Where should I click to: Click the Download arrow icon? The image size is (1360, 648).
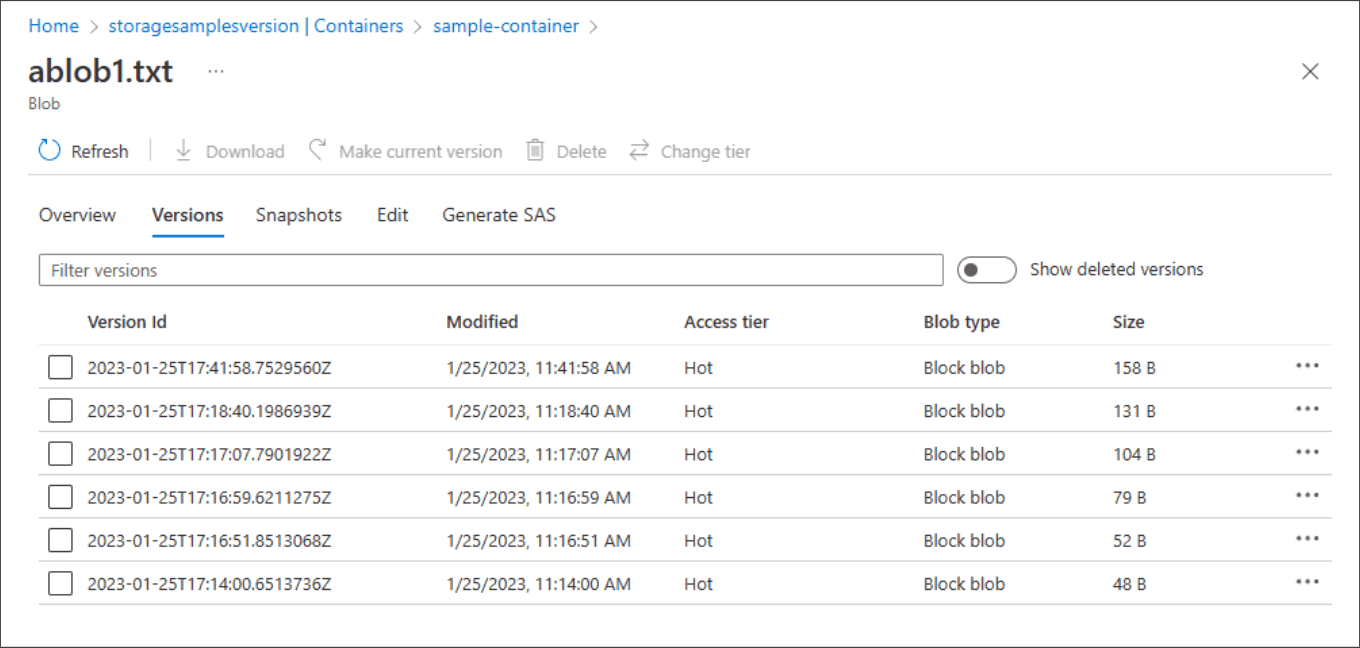point(183,151)
